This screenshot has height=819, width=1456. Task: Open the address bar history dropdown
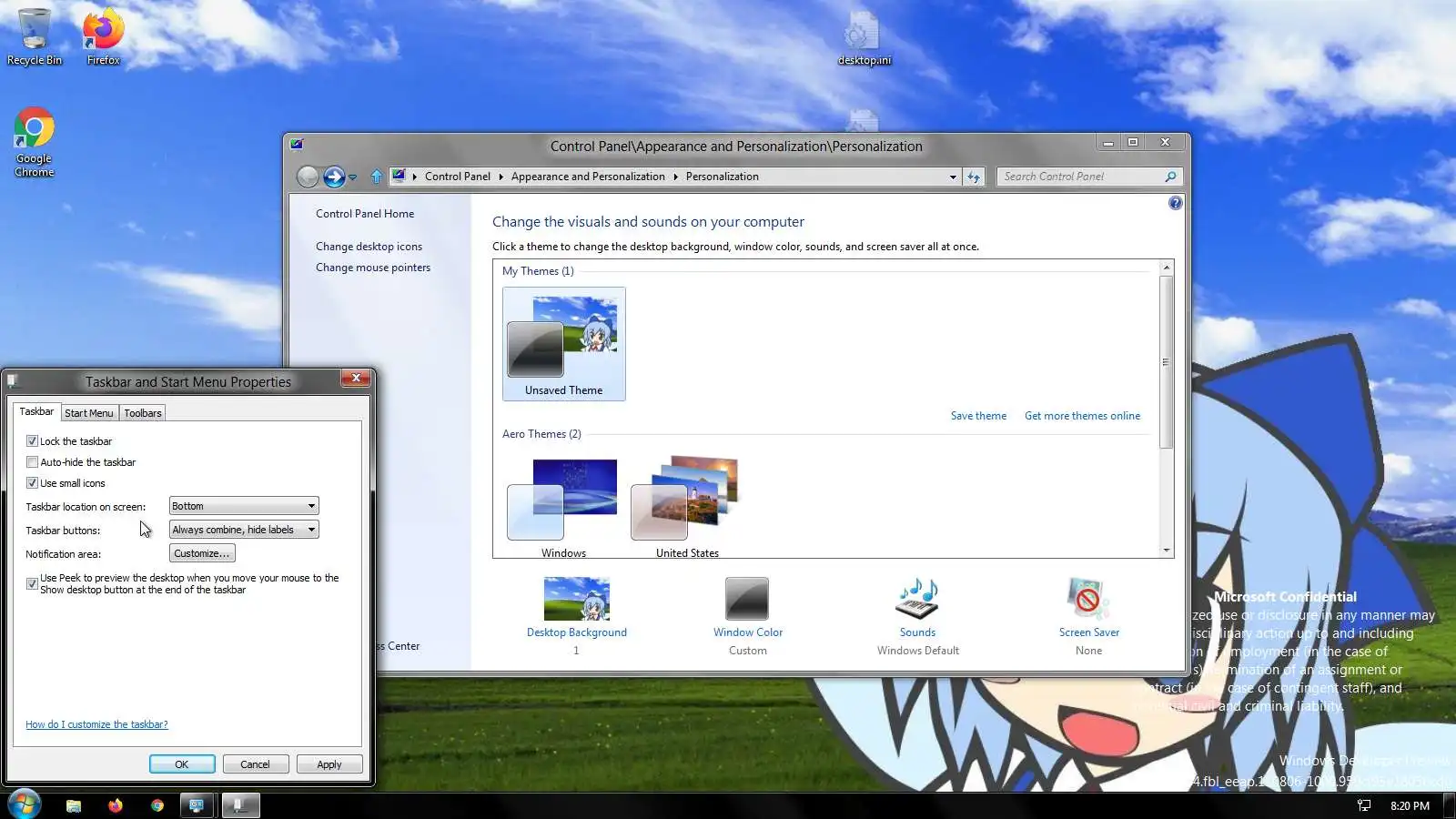click(x=953, y=177)
